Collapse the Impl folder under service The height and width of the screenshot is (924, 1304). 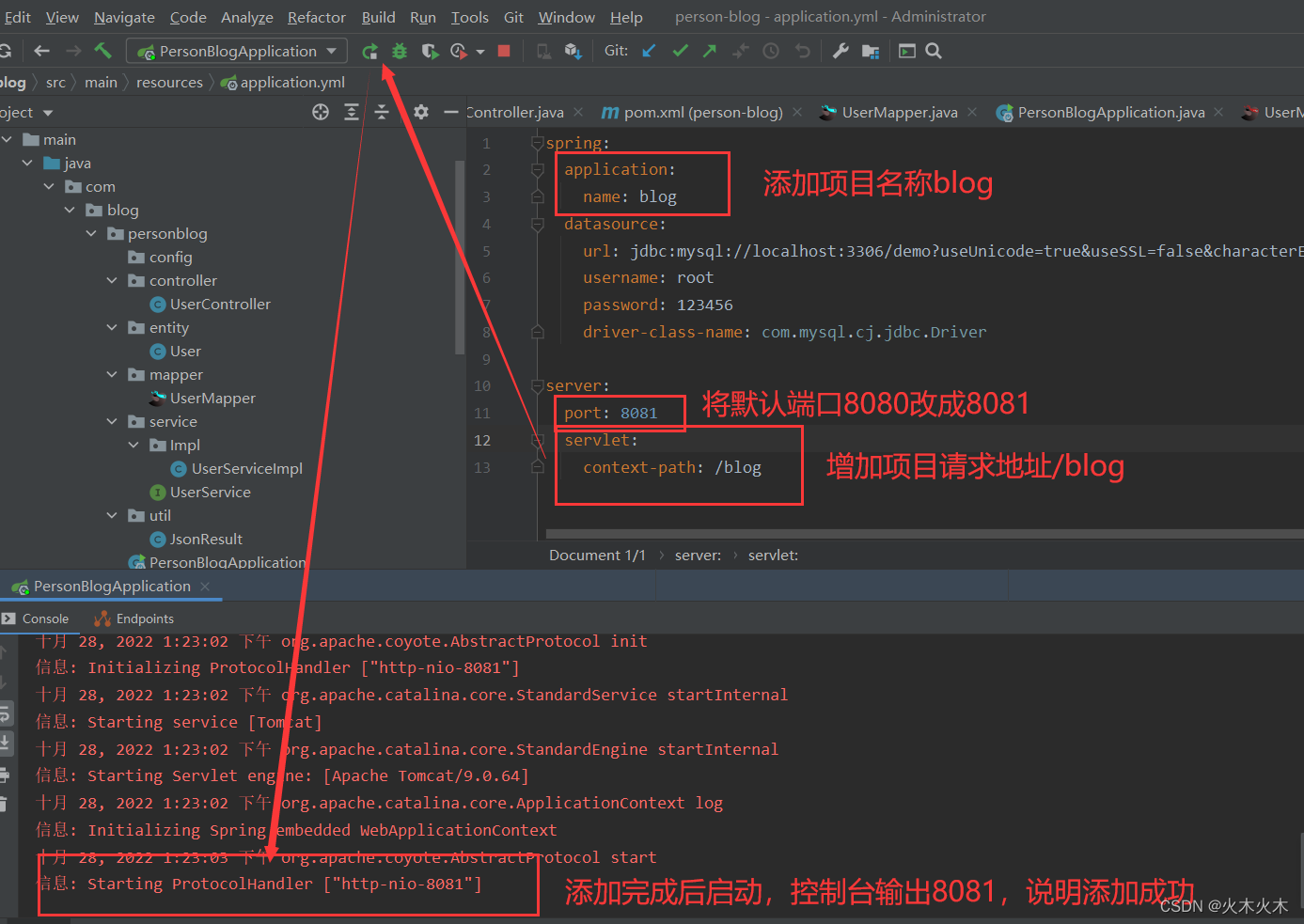(132, 445)
